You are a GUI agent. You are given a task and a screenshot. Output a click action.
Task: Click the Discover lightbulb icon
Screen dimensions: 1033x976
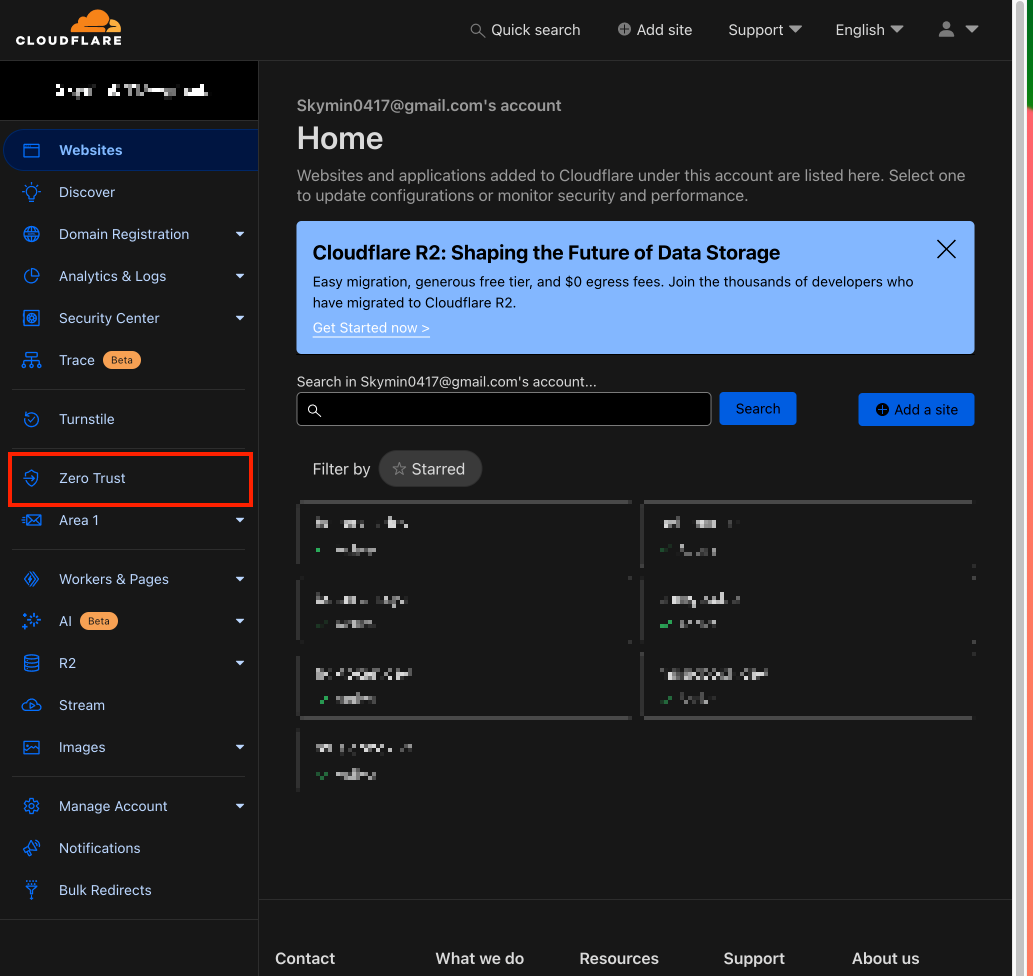[32, 192]
